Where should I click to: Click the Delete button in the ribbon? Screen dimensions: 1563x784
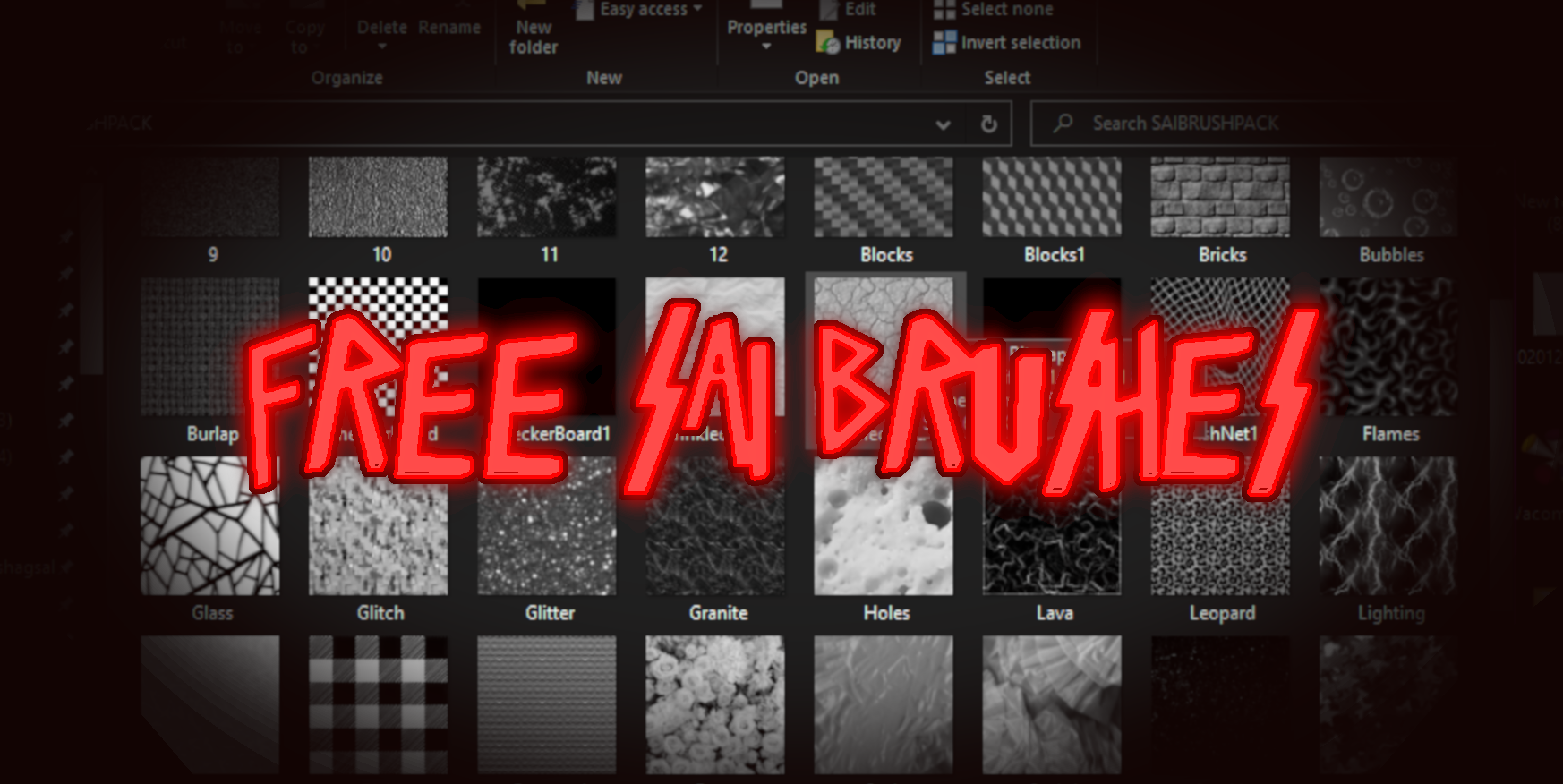pyautogui.click(x=382, y=28)
